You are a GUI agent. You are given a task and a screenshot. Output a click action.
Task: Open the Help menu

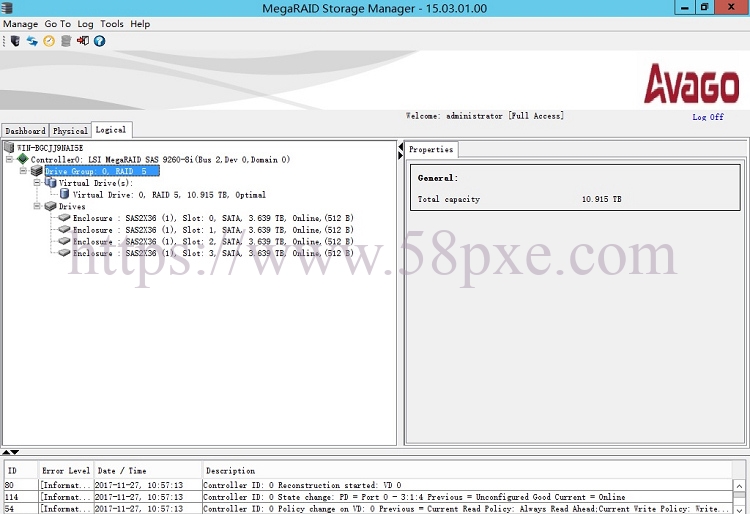[x=140, y=24]
